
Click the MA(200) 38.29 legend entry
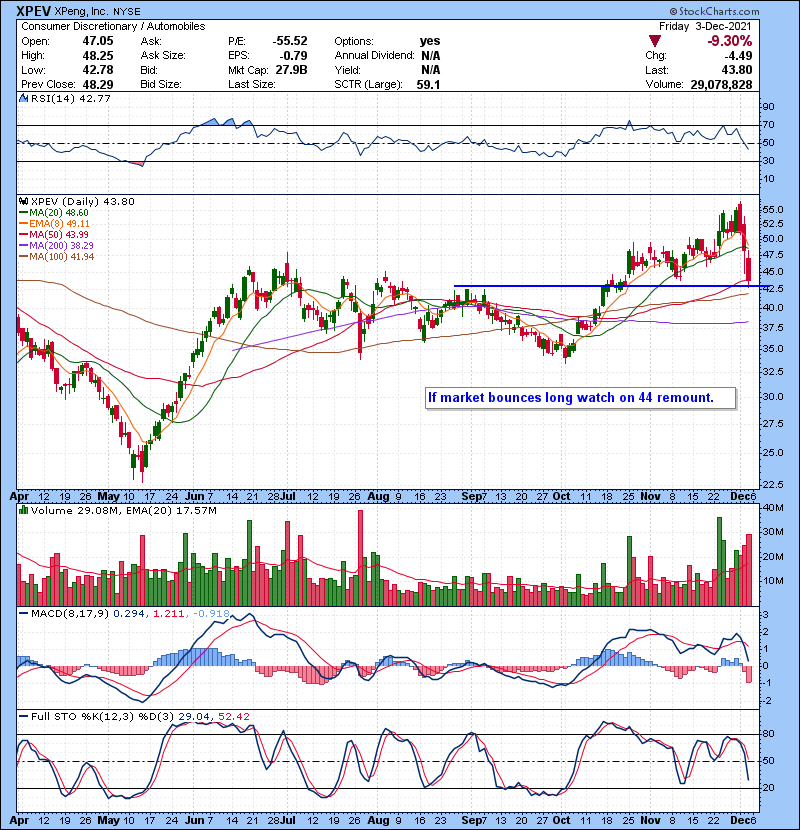click(x=57, y=246)
